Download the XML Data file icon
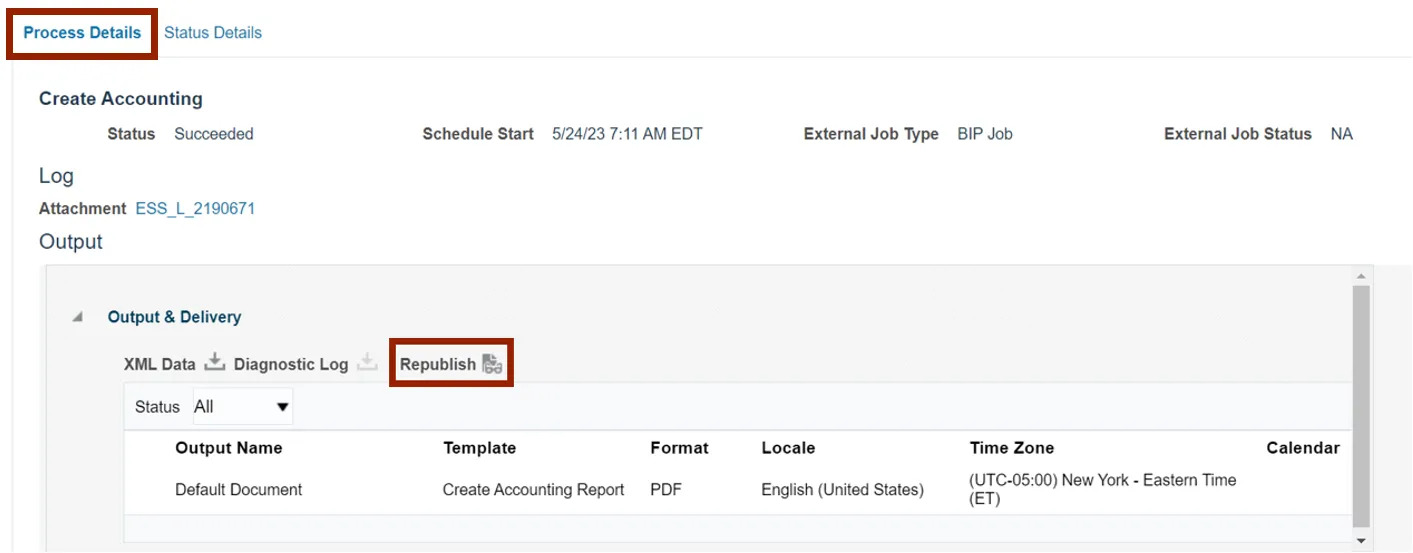 click(x=215, y=363)
